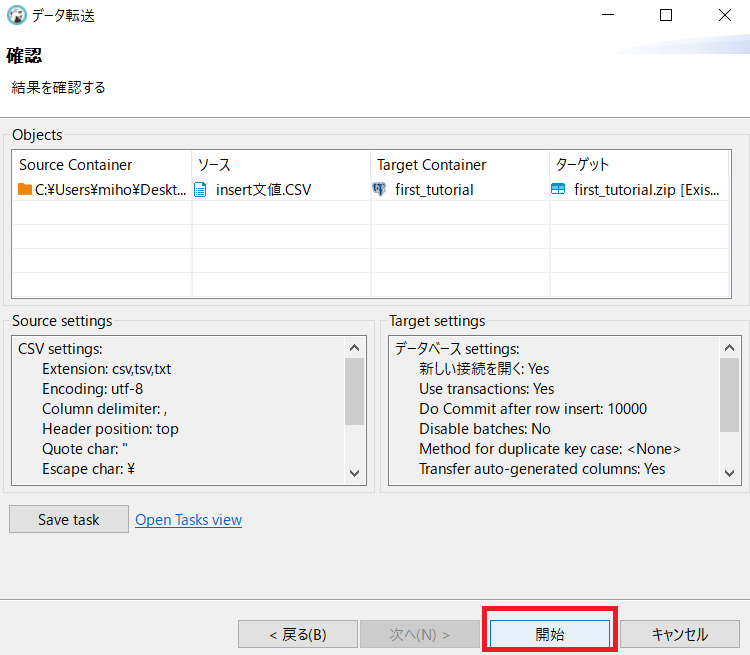Click Transfer auto-generated columns: Yes line
This screenshot has height=655, width=750.
(x=542, y=469)
